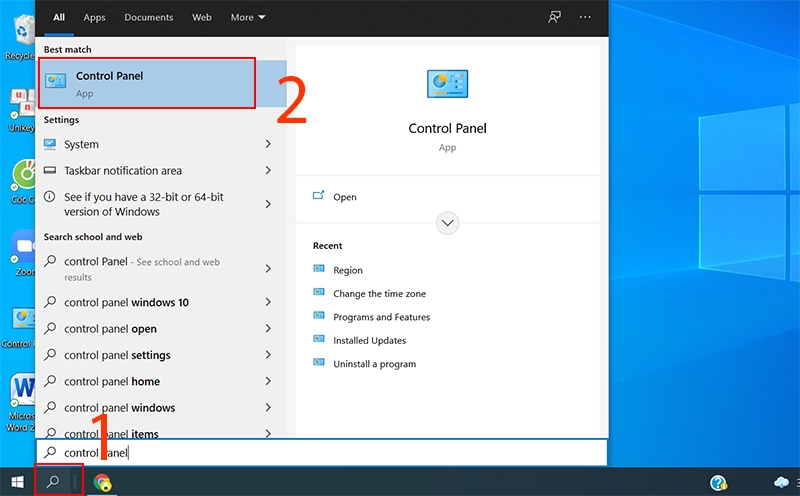Expand more actions with the round chevron button
Image resolution: width=800 pixels, height=496 pixels.
pyautogui.click(x=447, y=223)
